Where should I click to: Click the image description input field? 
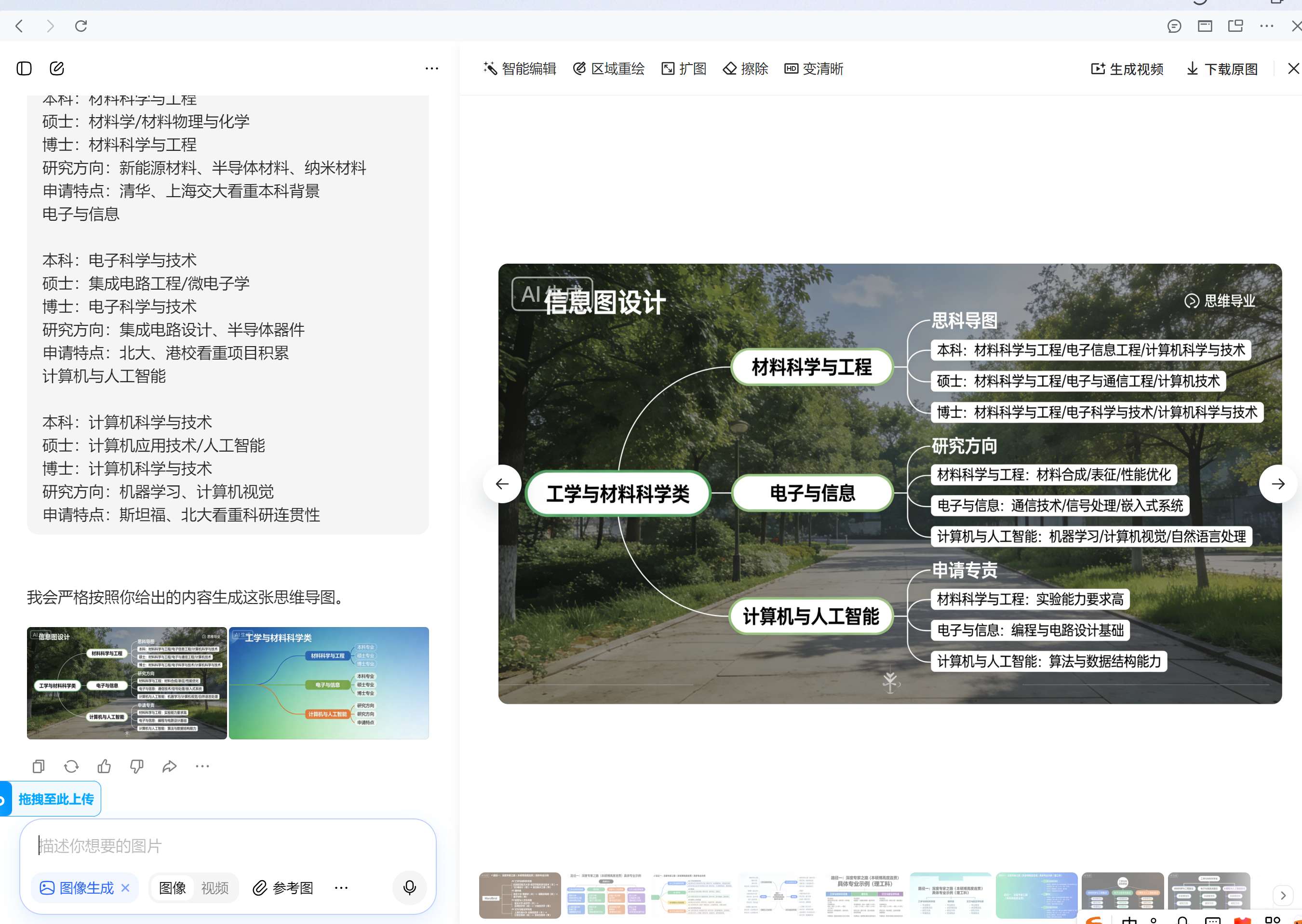[228, 845]
